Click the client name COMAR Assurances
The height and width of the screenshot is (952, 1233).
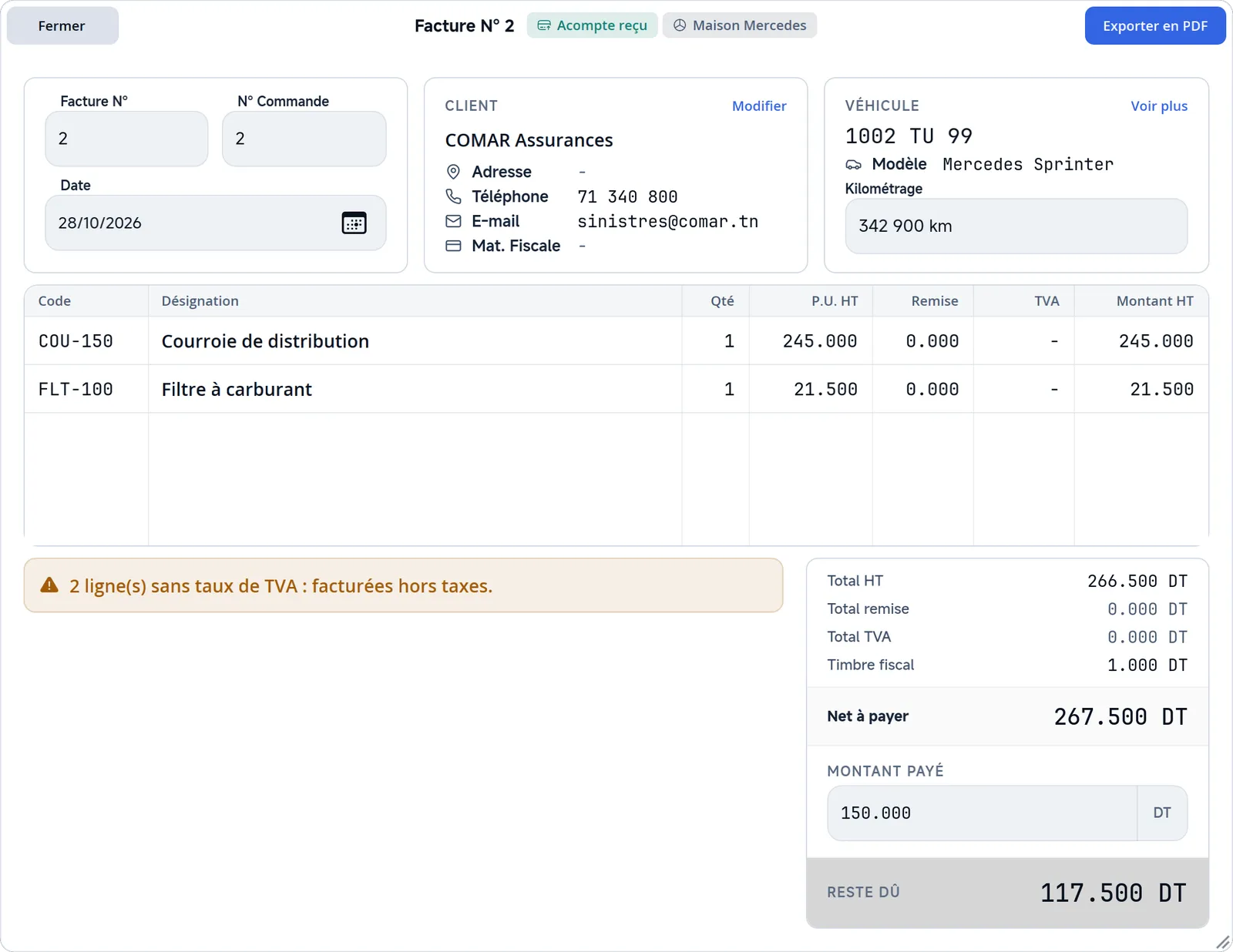tap(529, 140)
